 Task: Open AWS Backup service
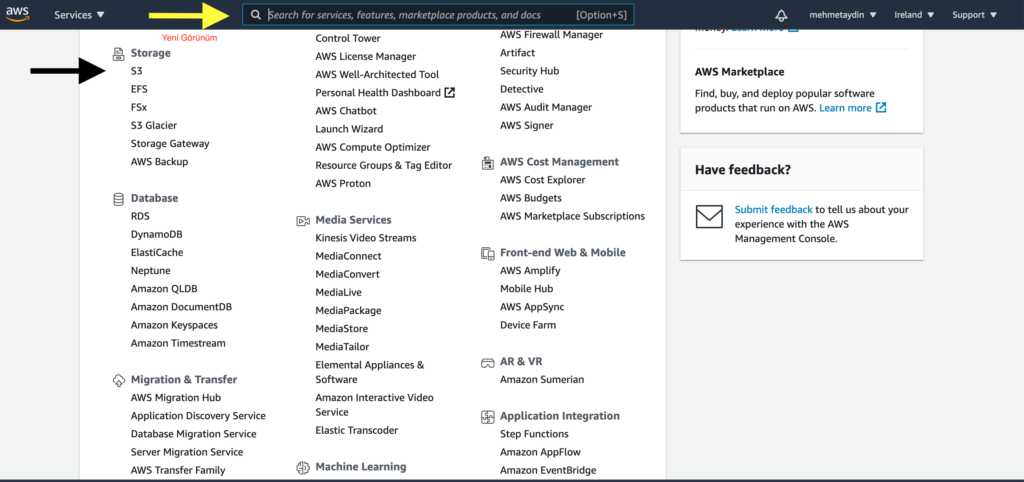point(159,162)
